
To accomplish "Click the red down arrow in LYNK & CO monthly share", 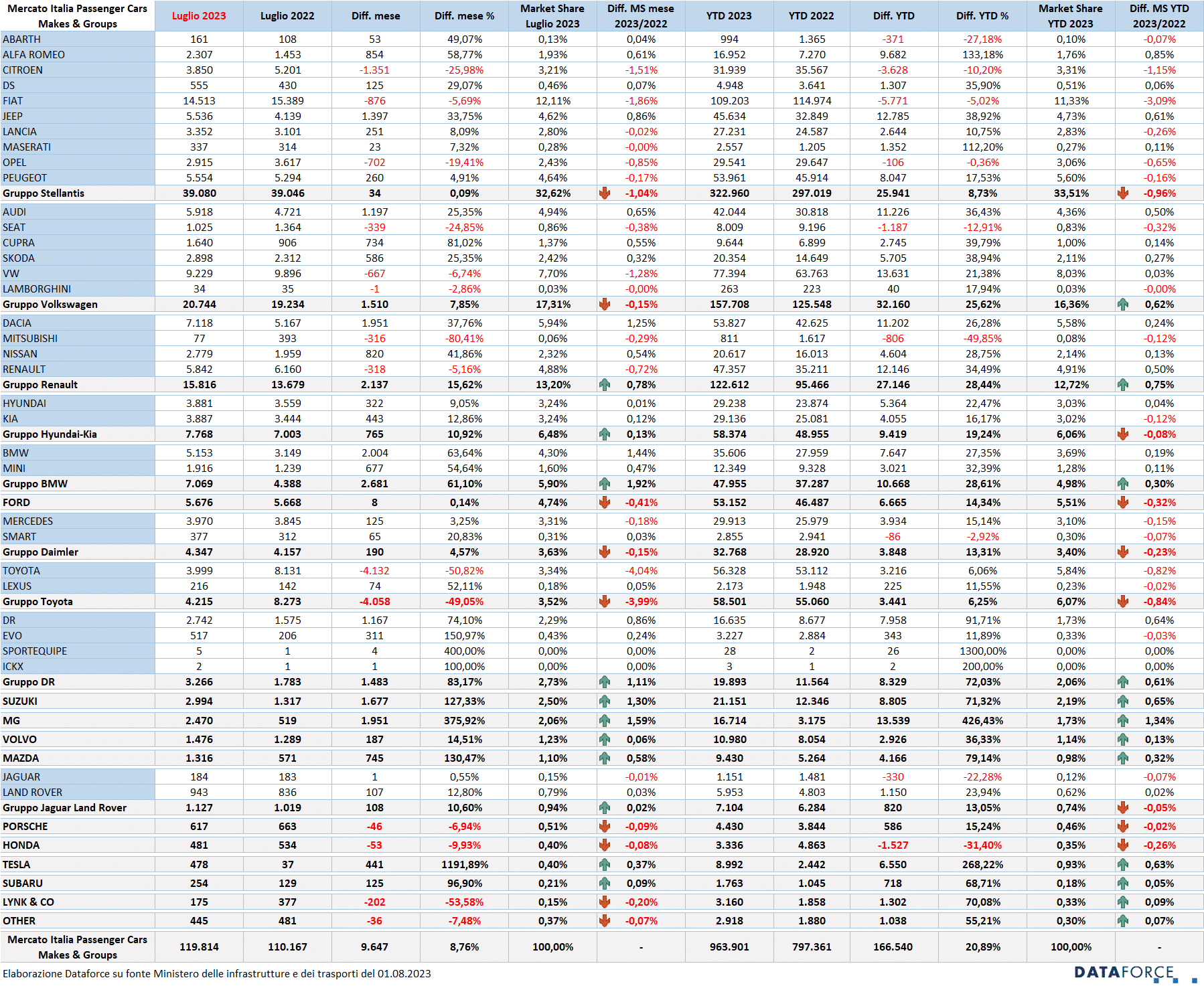I will [605, 902].
